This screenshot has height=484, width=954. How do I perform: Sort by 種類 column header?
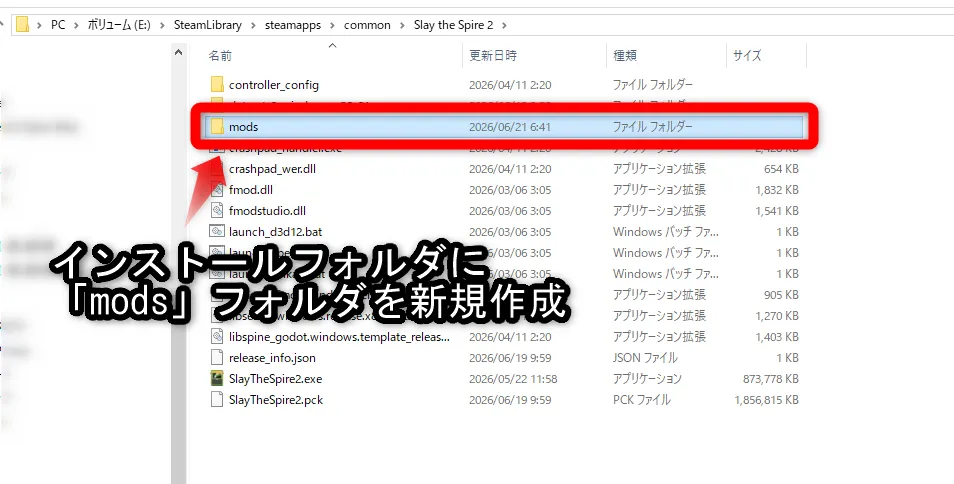625,56
